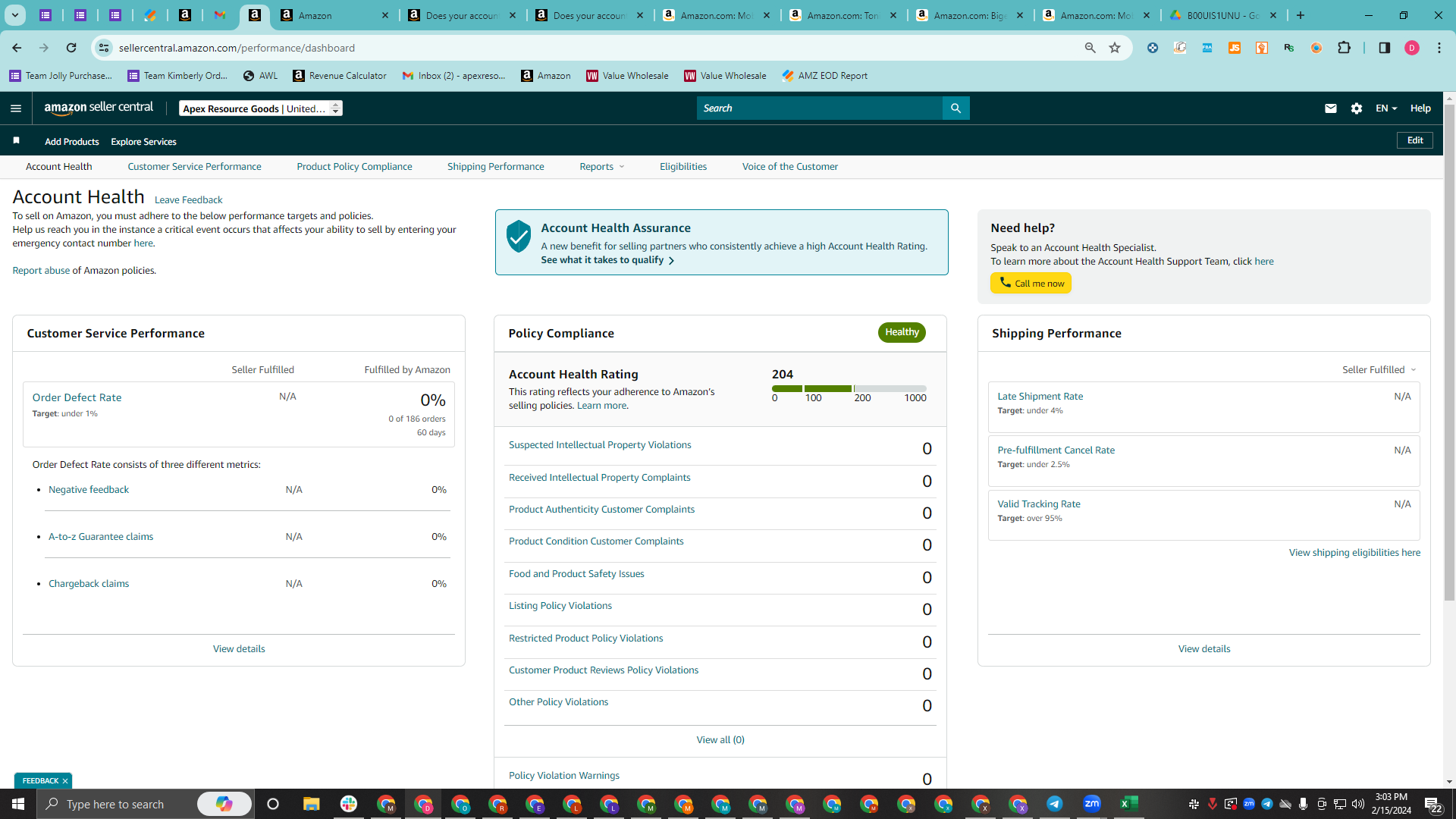The image size is (1456, 819).
Task: Open the Chrome profile avatar D
Action: pos(1411,48)
